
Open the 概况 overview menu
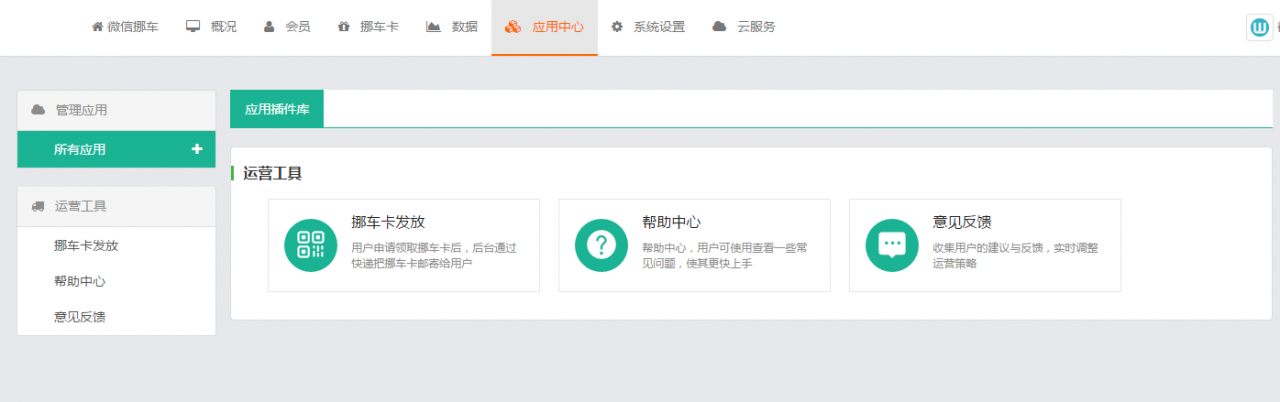pyautogui.click(x=211, y=27)
